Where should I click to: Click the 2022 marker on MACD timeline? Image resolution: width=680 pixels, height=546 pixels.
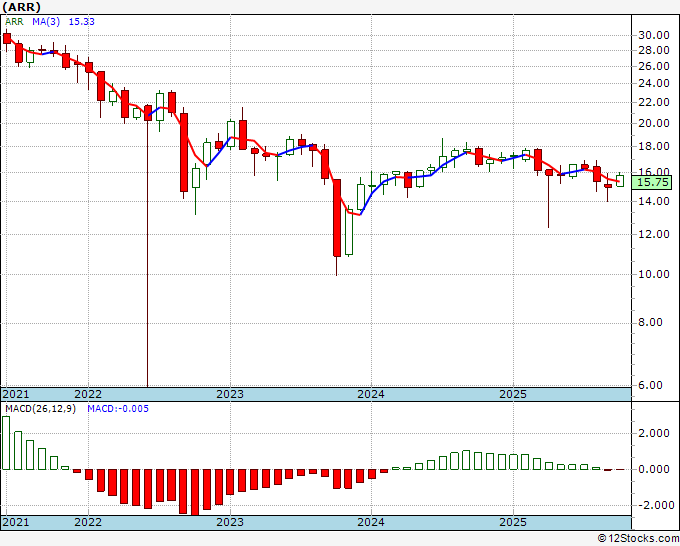point(88,522)
